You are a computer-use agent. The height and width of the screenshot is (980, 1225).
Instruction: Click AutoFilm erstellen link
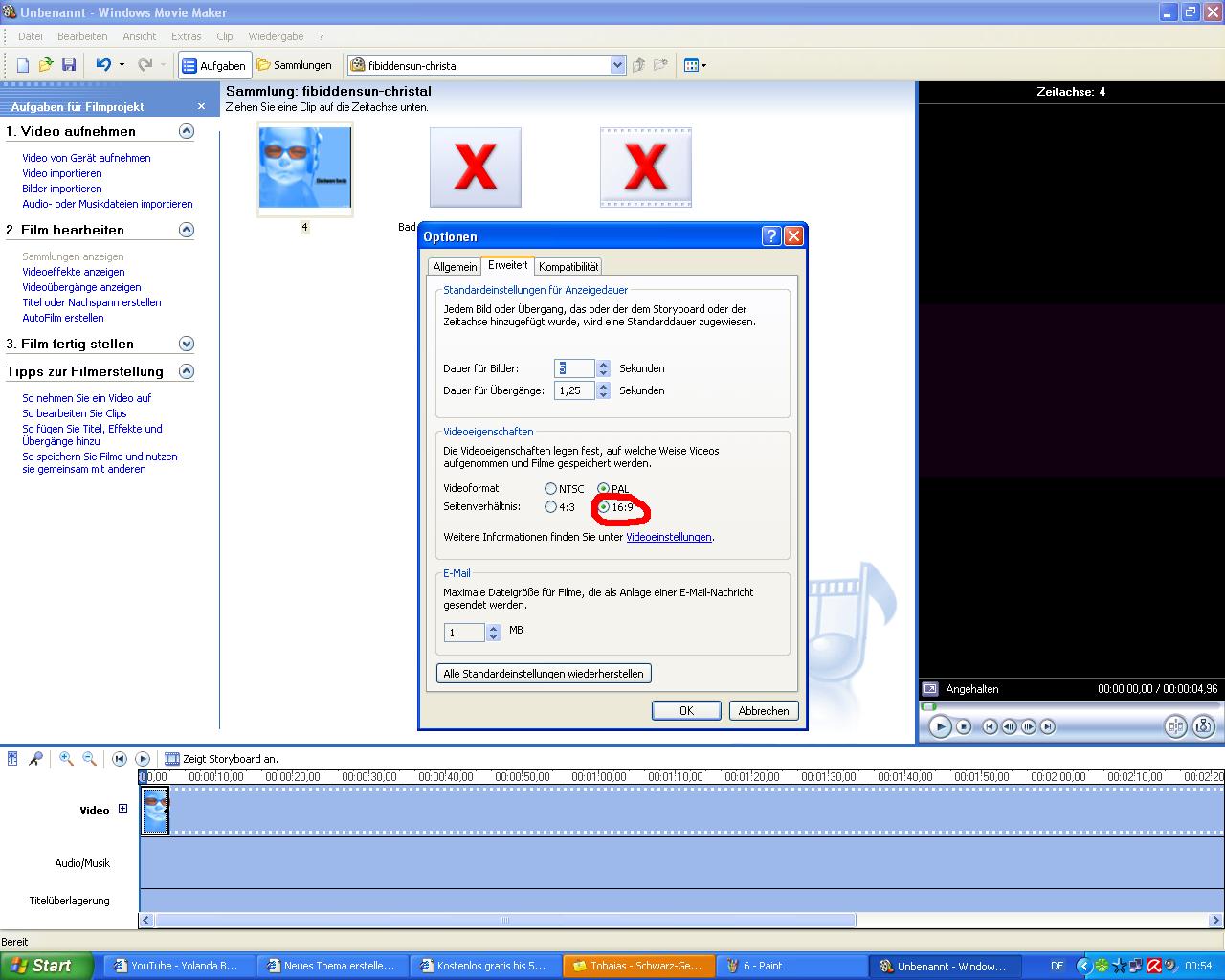pos(63,318)
